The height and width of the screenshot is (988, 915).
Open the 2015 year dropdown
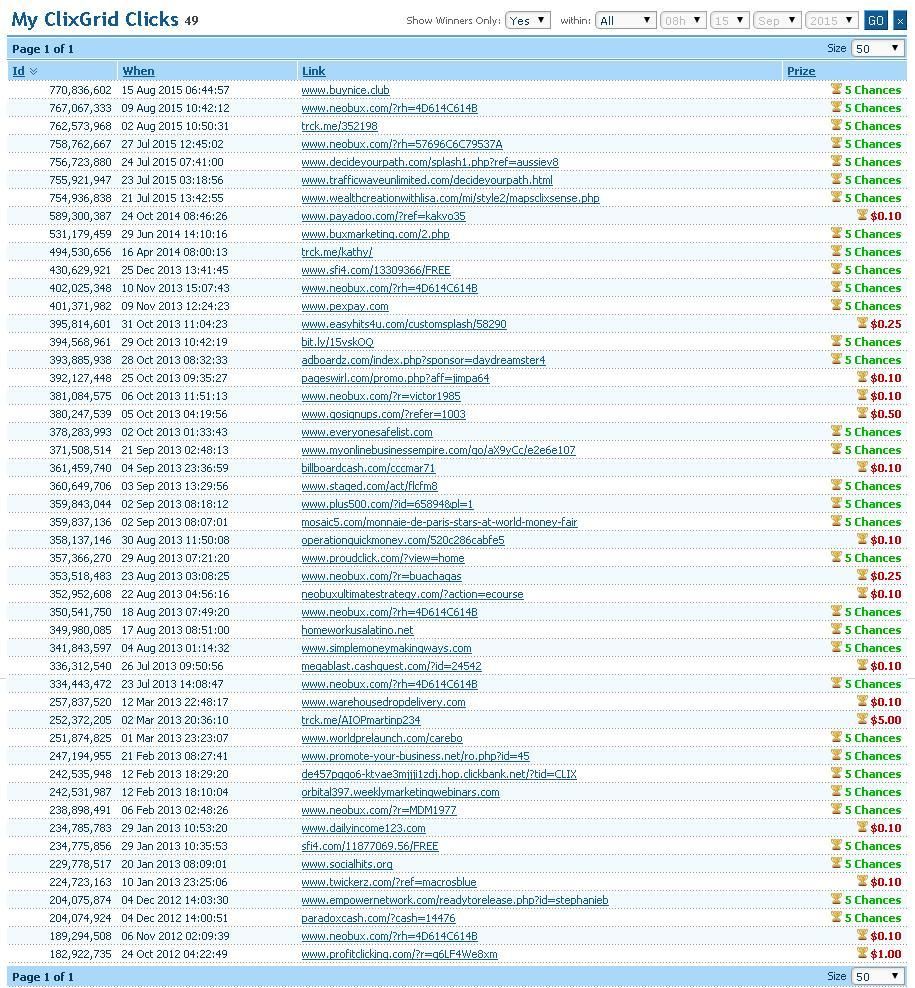(x=832, y=21)
